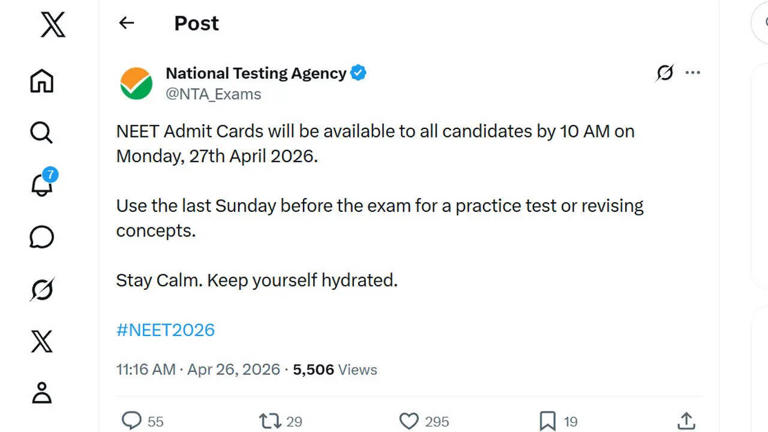
Task: Bookmark the National Testing Agency post
Action: point(547,421)
